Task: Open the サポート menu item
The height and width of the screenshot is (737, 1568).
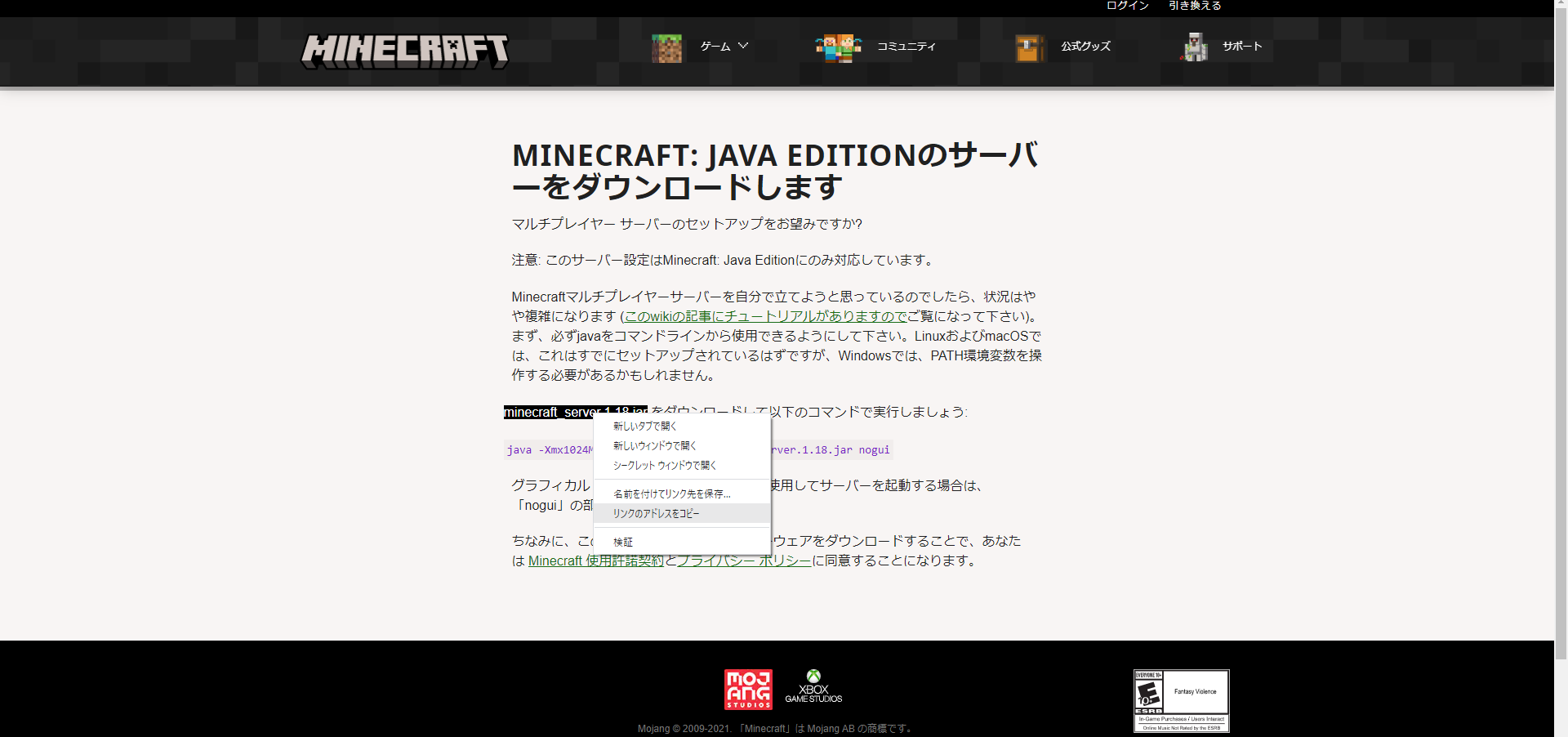Action: [x=1241, y=47]
